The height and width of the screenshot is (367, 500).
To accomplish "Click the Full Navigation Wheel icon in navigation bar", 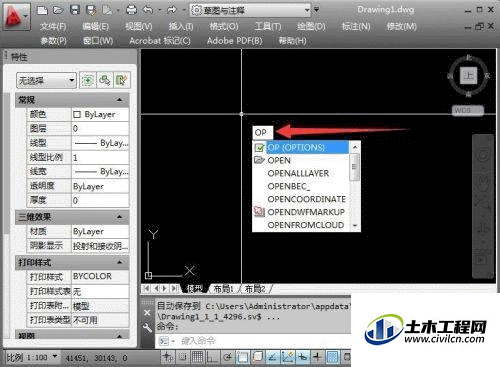I will tap(482, 155).
